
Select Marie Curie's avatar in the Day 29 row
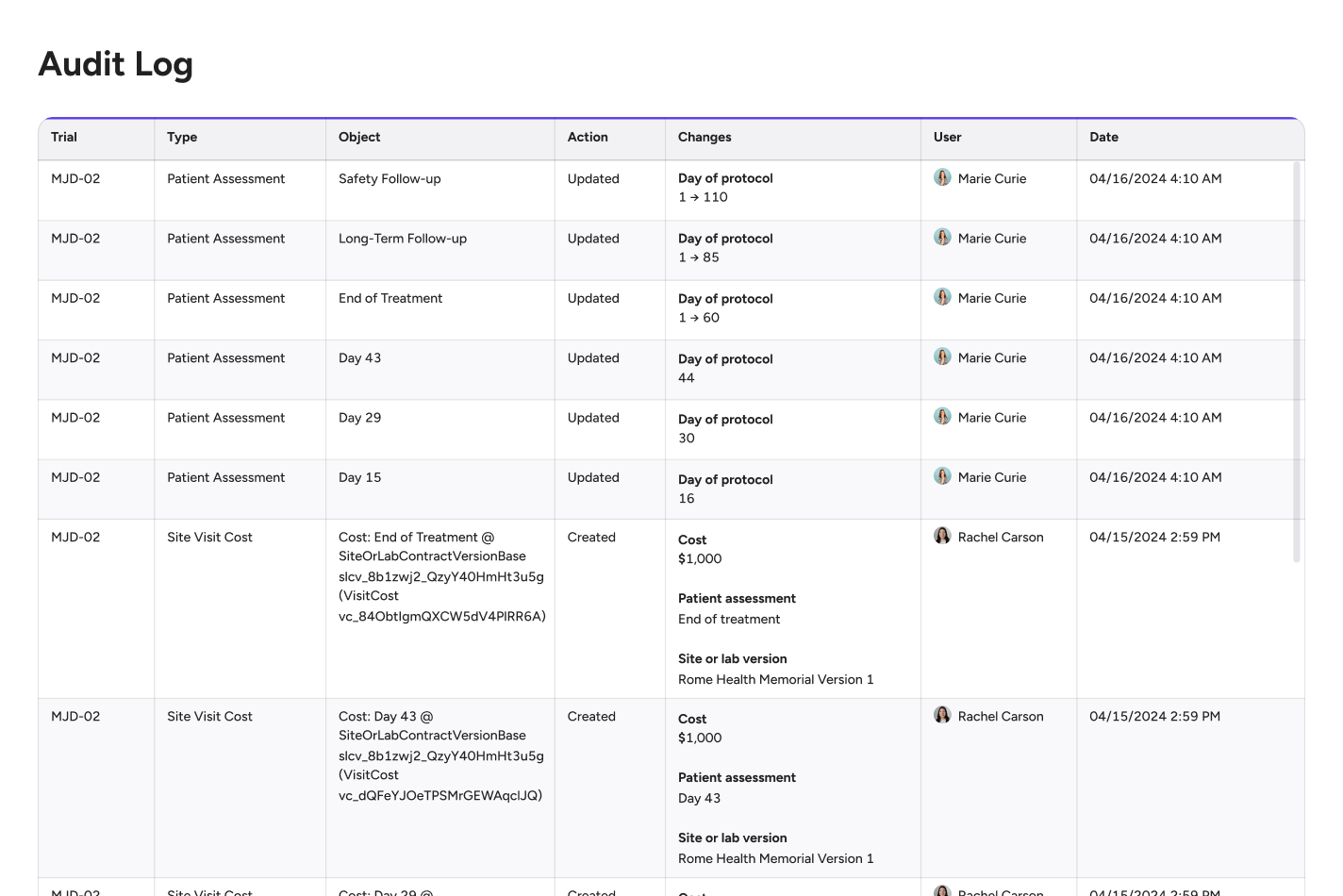tap(942, 417)
